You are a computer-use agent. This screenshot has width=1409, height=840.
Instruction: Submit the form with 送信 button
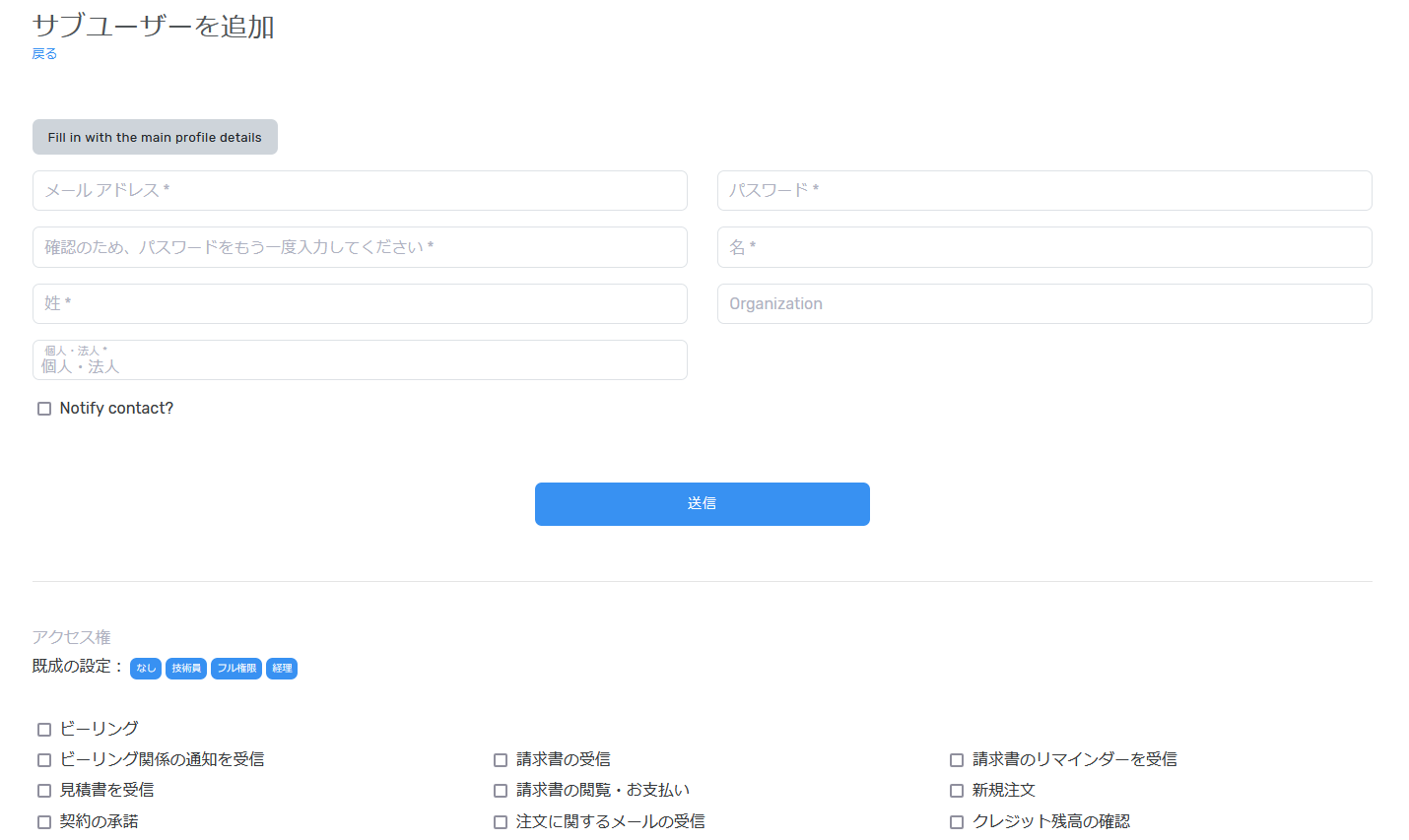tap(702, 504)
